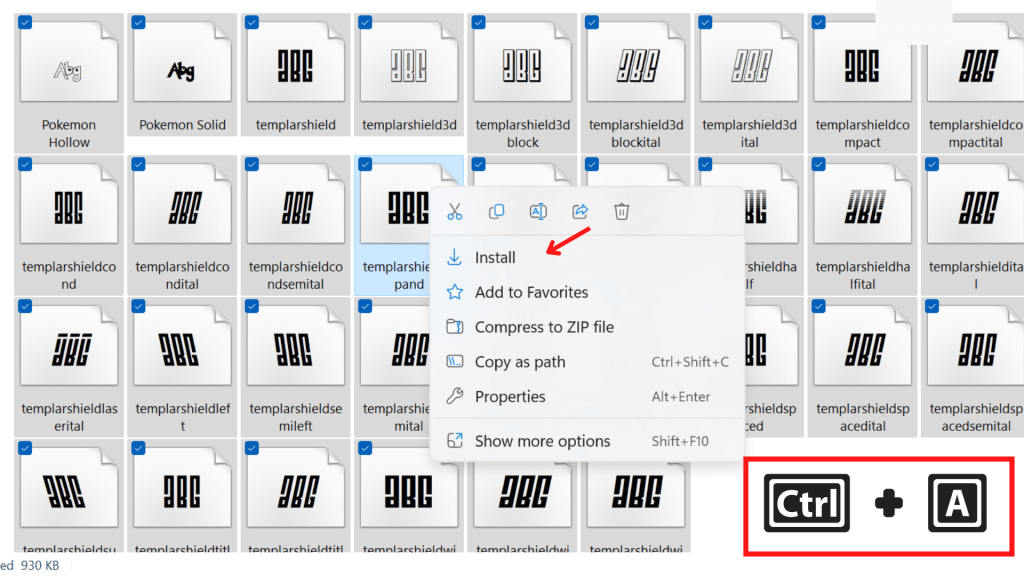Uncheck the Pokemon Solid file checkbox
The height and width of the screenshot is (576, 1024).
(x=138, y=22)
